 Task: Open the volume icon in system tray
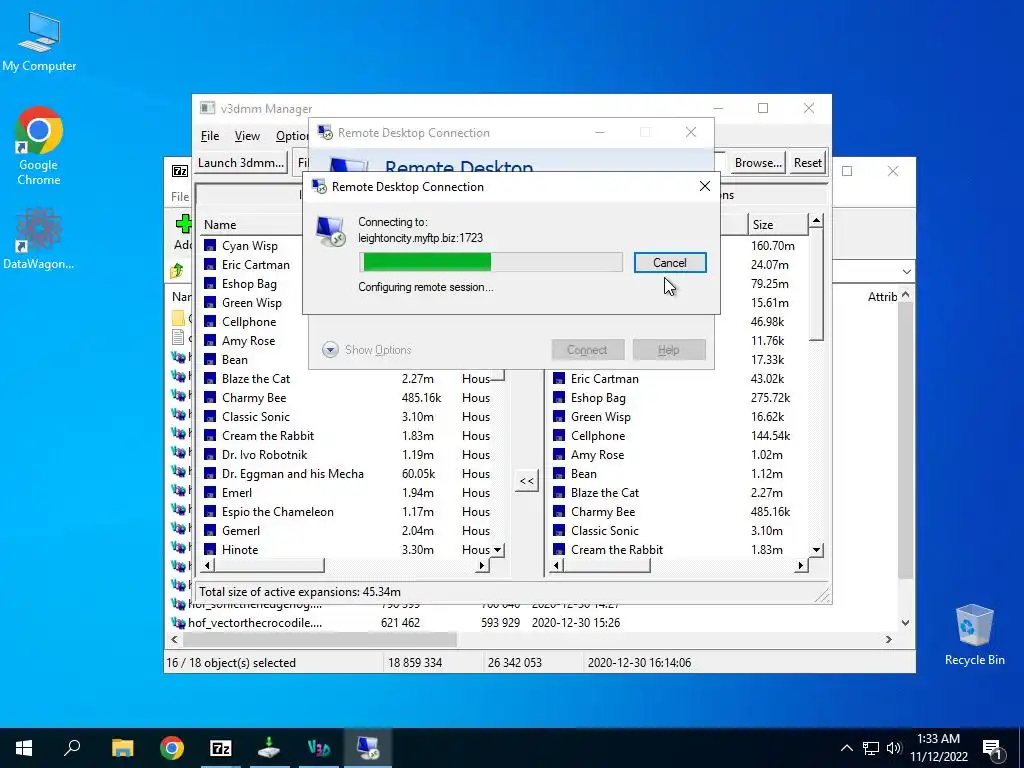point(894,748)
